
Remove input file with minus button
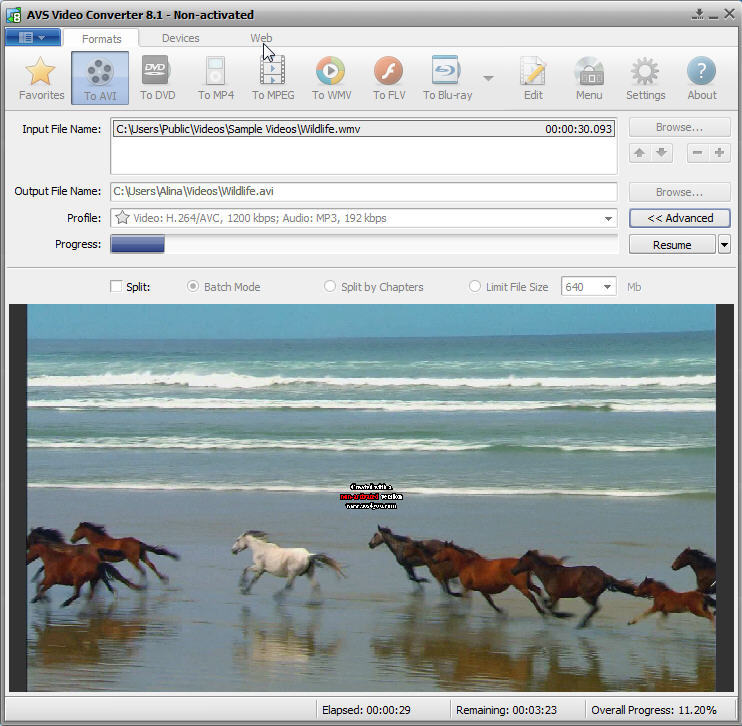click(698, 152)
